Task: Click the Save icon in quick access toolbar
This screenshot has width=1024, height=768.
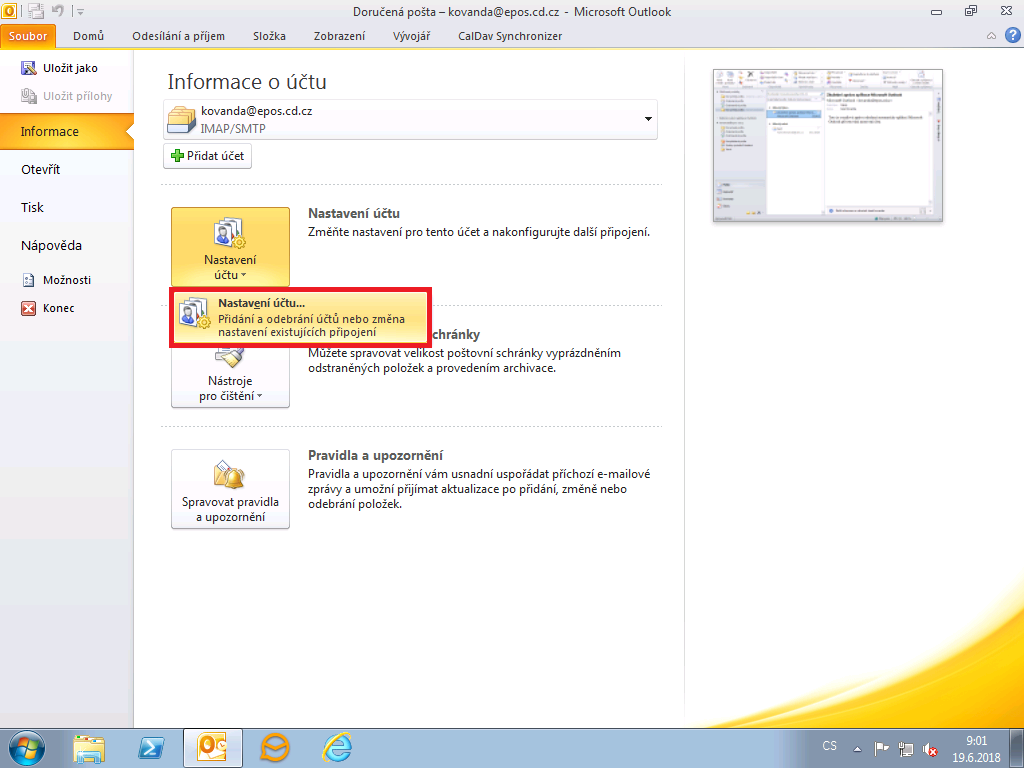Action: (x=36, y=11)
